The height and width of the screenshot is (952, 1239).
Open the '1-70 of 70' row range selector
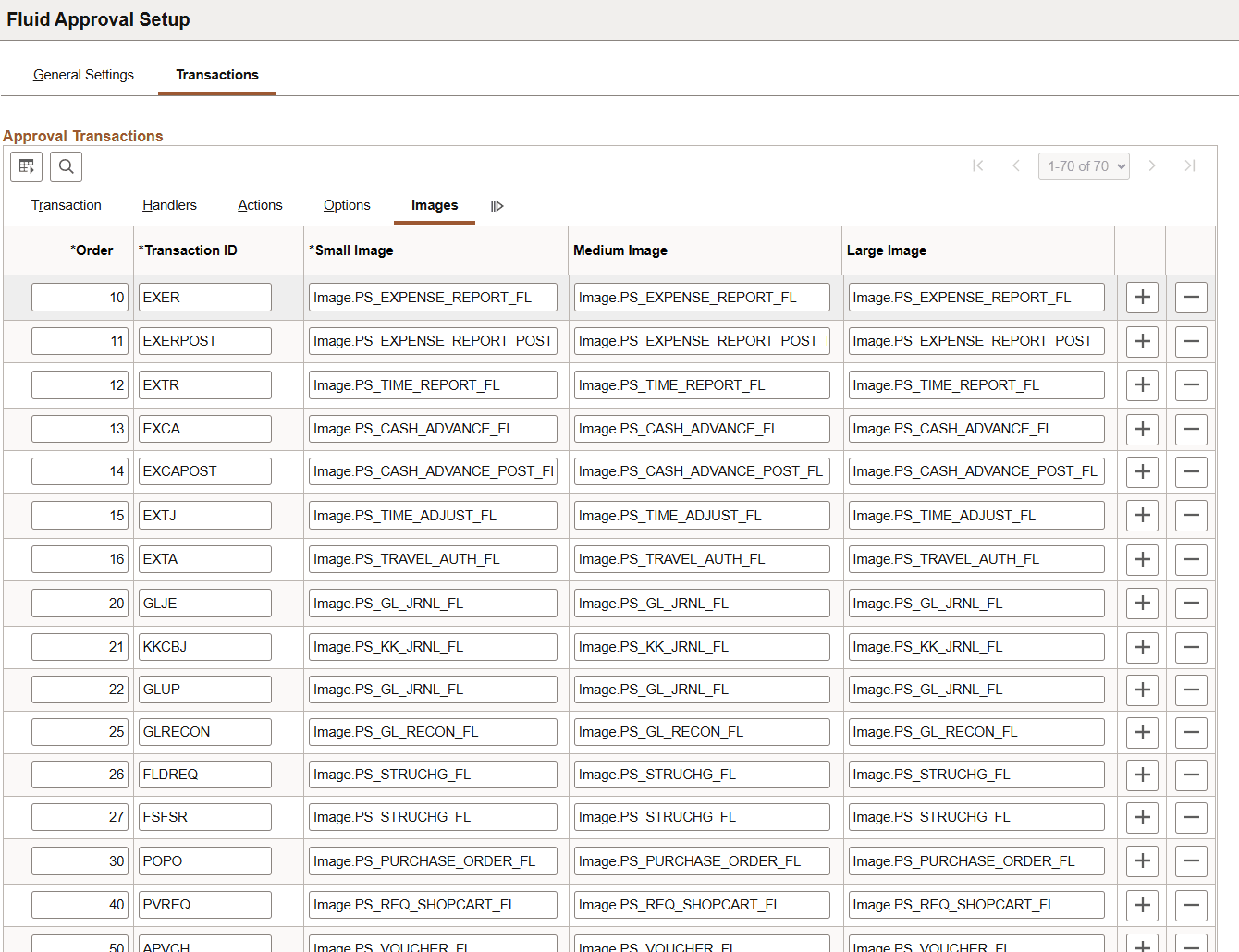click(1084, 165)
